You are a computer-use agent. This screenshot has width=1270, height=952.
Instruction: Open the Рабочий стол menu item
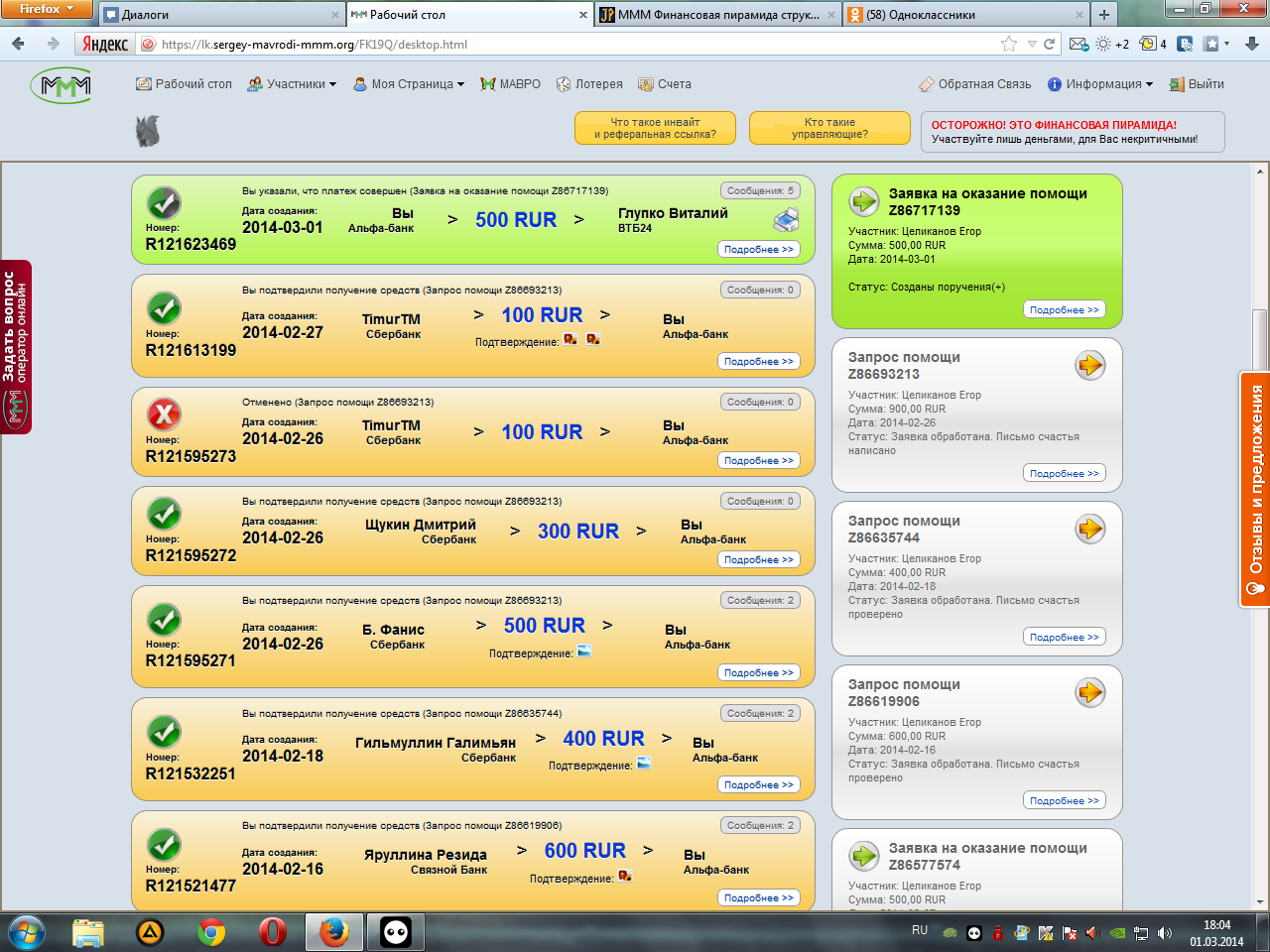[x=184, y=84]
